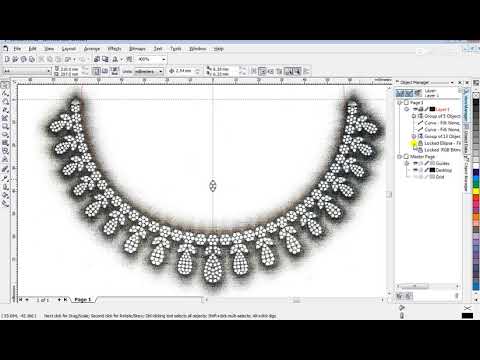Go to first page with navigator arrow

tap(21, 300)
